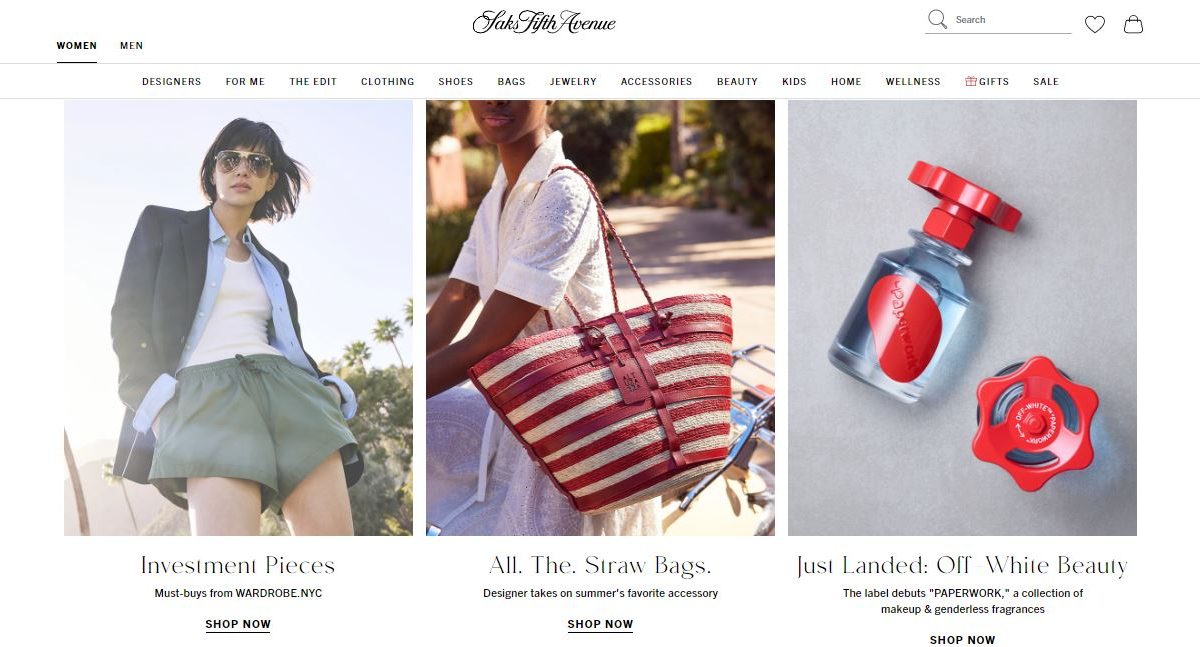
Task: Open the Clothing category menu
Action: coord(388,82)
